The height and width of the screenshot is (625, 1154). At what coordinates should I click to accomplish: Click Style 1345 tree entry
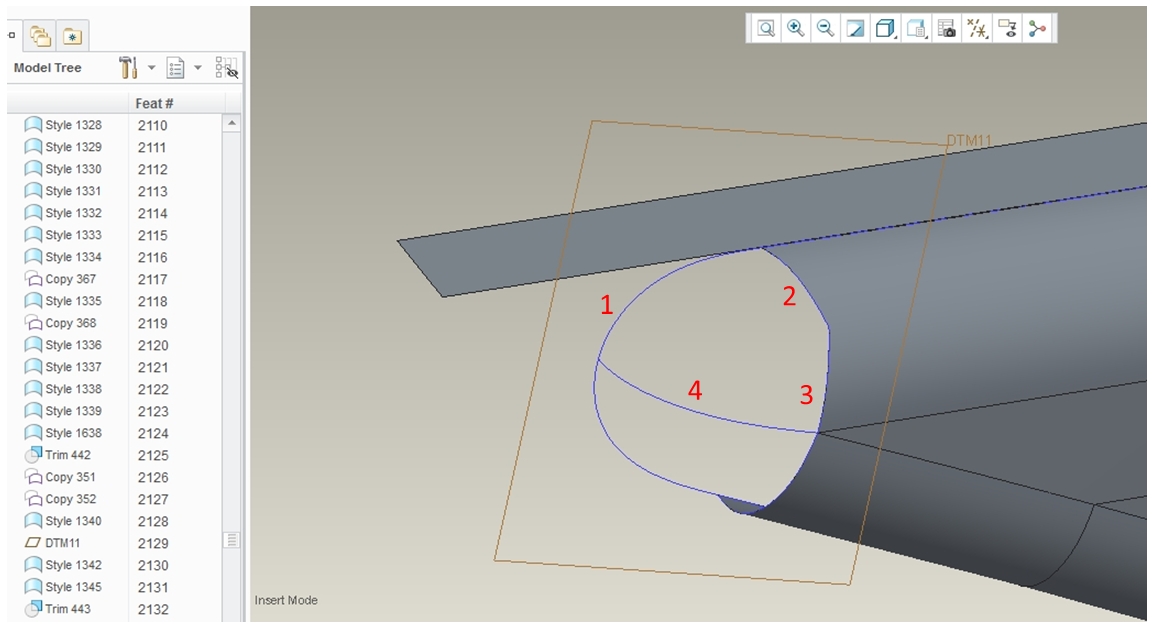pyautogui.click(x=63, y=587)
